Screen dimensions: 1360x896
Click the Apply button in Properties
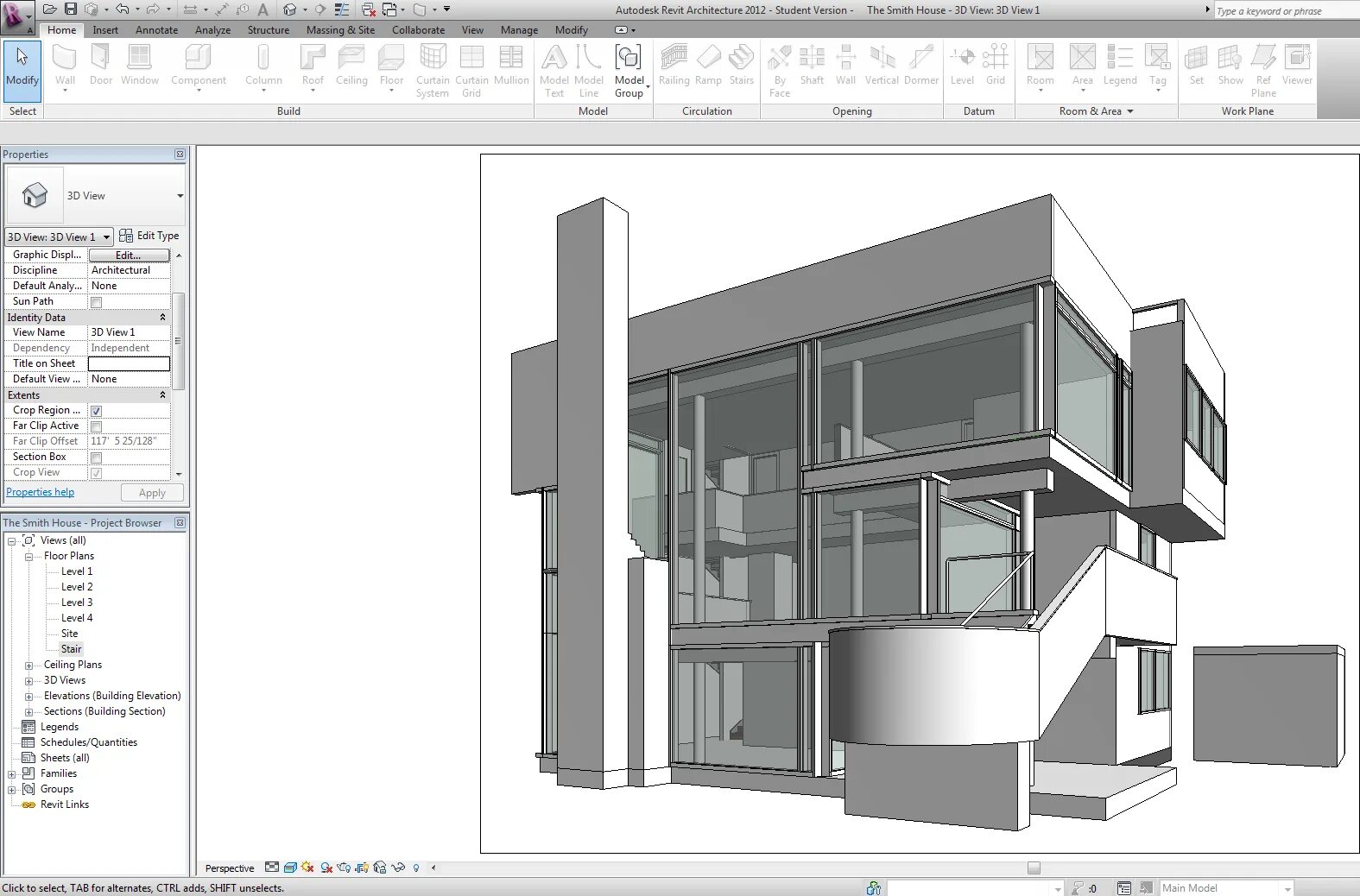coord(152,493)
